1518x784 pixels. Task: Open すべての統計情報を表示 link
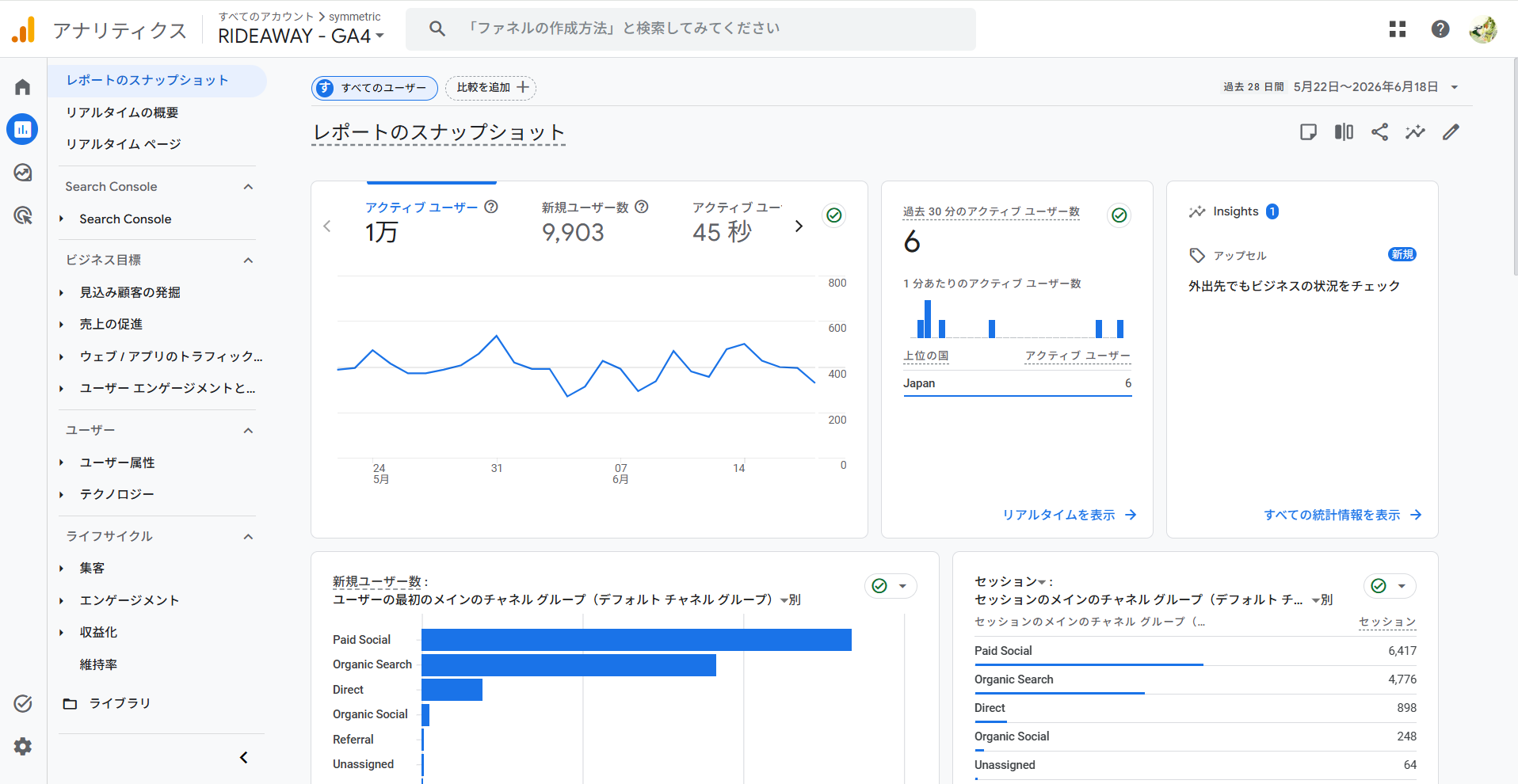[1343, 515]
